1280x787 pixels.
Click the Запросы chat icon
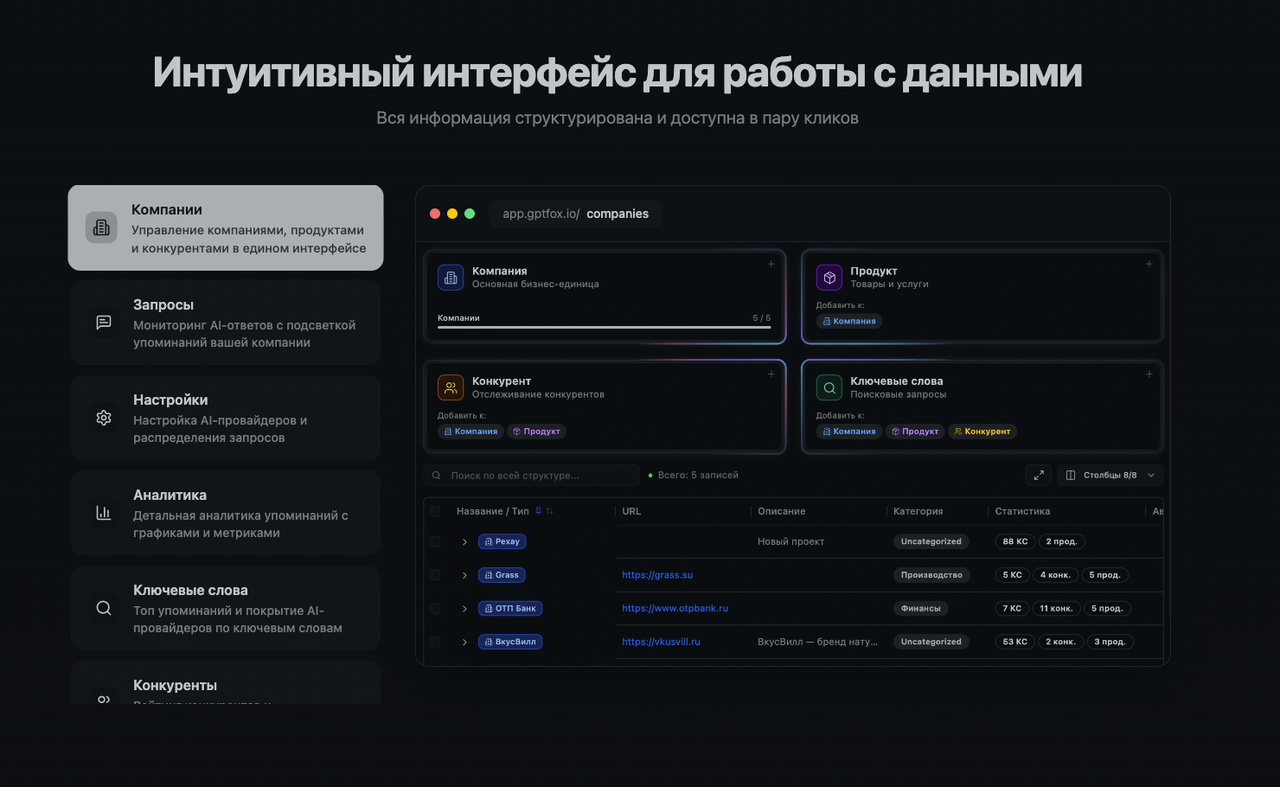coord(103,322)
